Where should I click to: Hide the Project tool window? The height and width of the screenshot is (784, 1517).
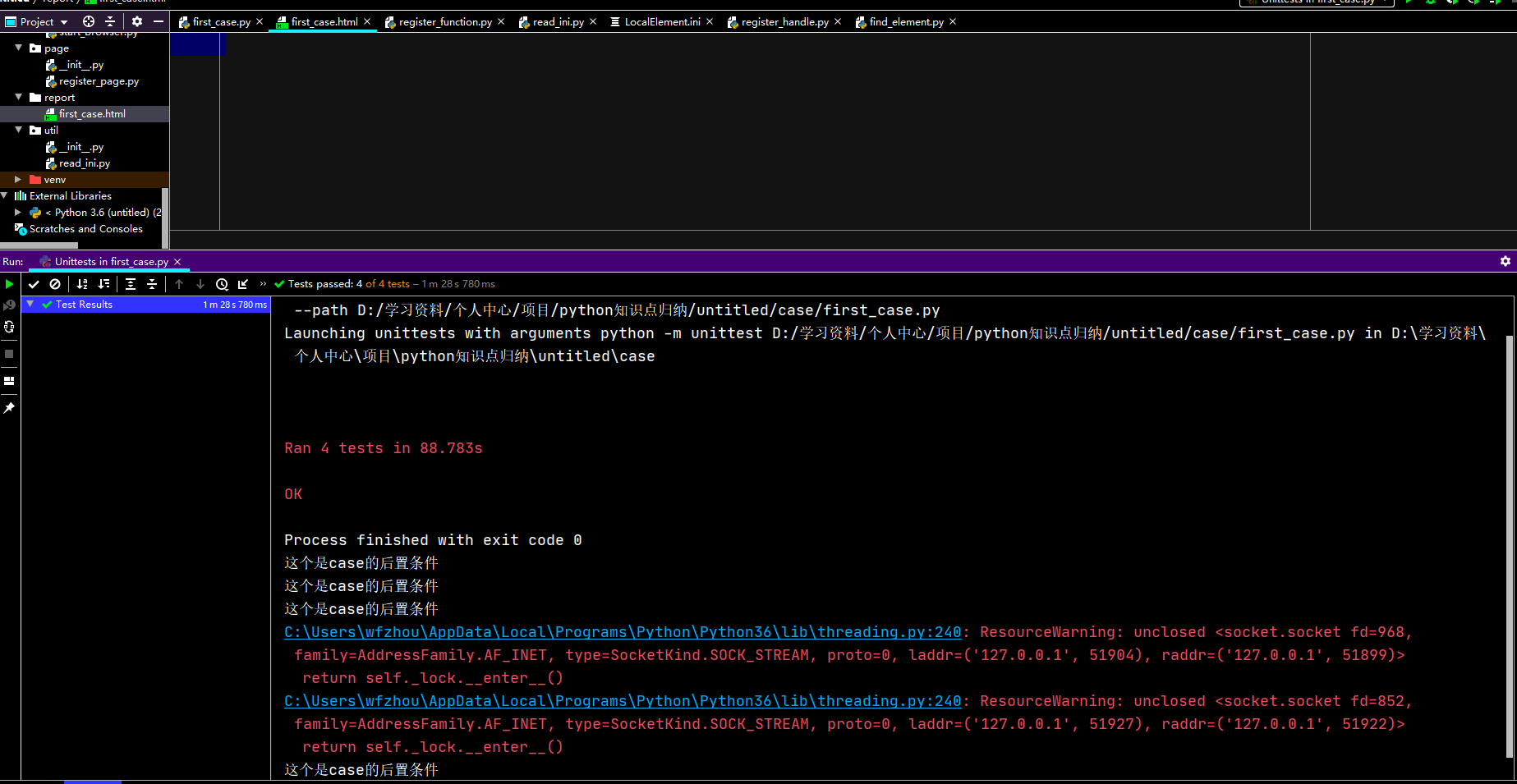pos(159,21)
